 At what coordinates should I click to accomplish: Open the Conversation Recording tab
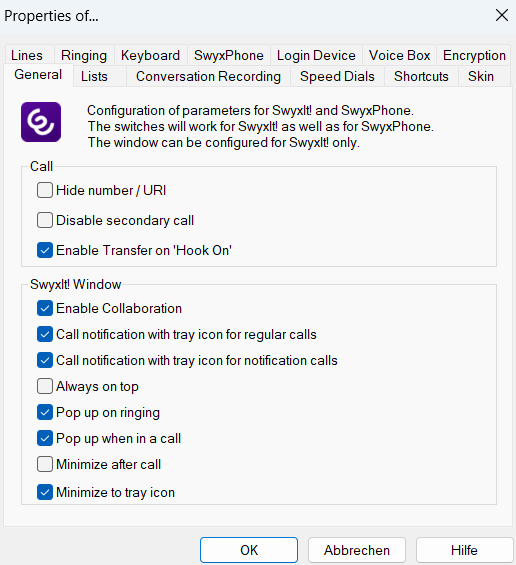tap(208, 76)
